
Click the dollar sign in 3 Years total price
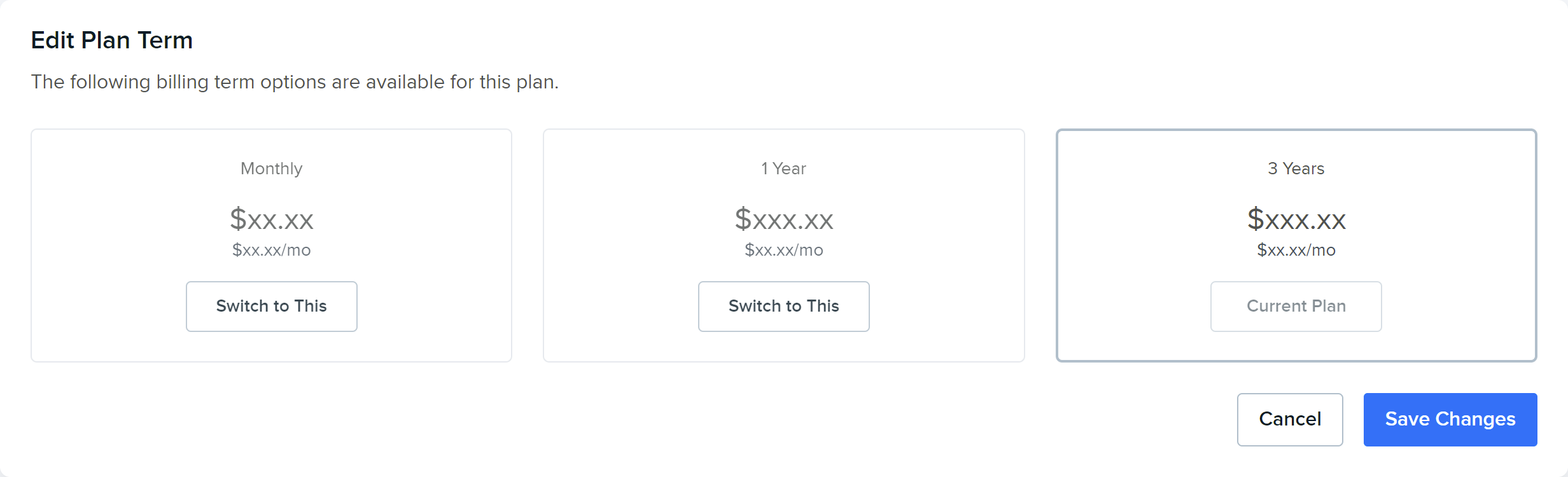click(x=1256, y=219)
